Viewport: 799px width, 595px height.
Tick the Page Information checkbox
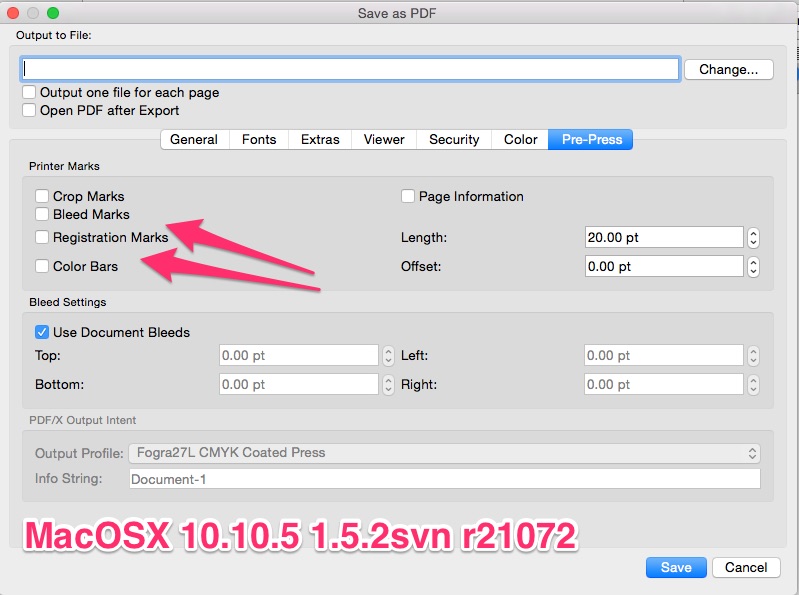point(408,197)
